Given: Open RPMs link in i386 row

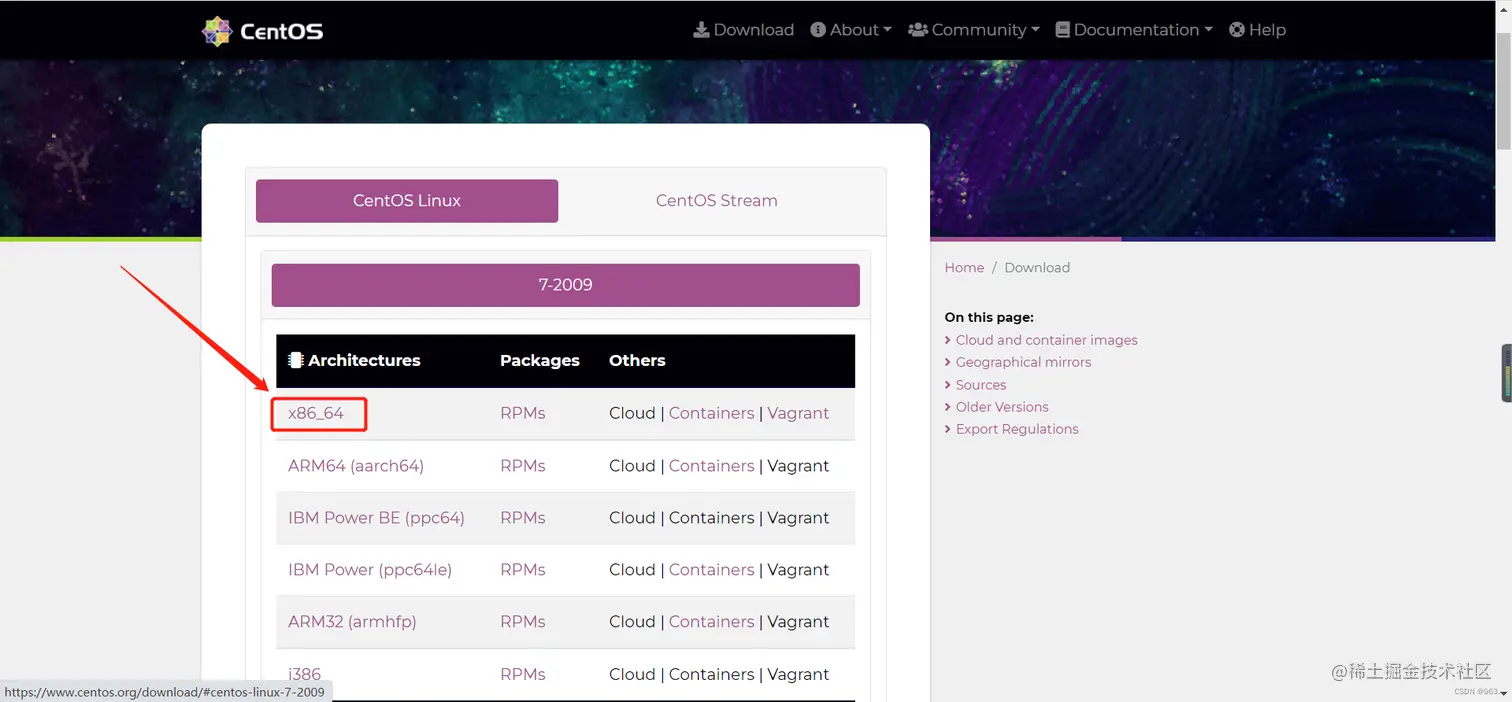Looking at the screenshot, I should click(523, 674).
